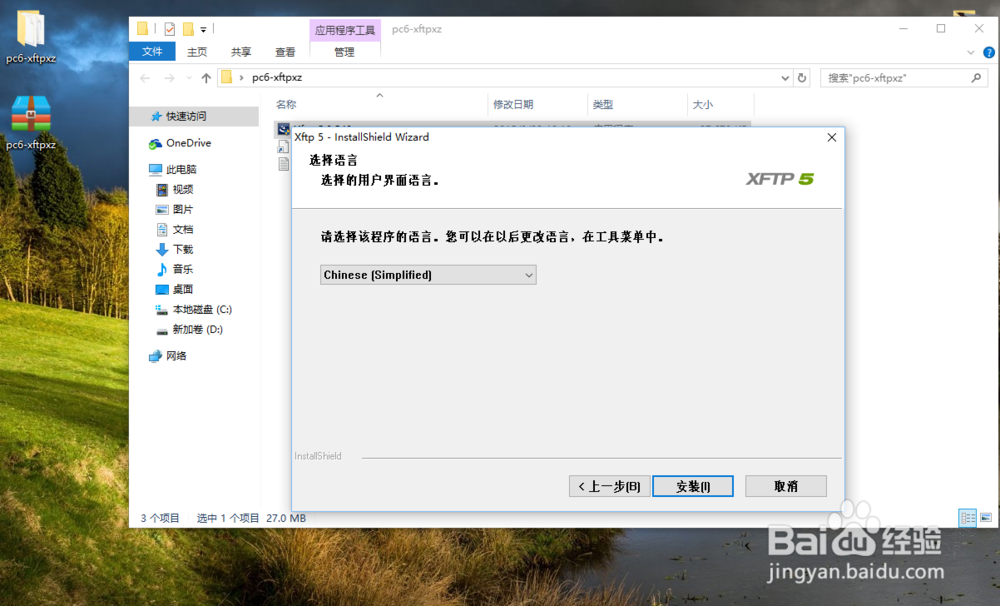
Task: Select 网络 in navigation pane
Action: point(176,356)
